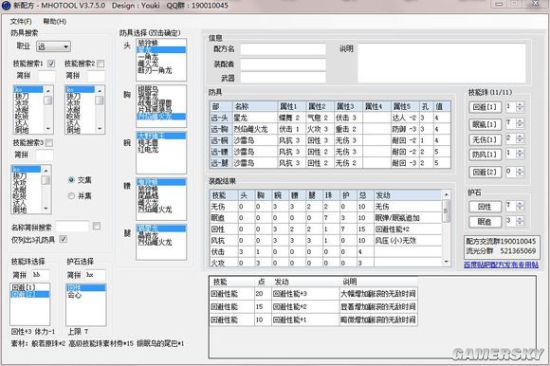Select 回避[1] in the 技能珠选择 list

[29, 287]
